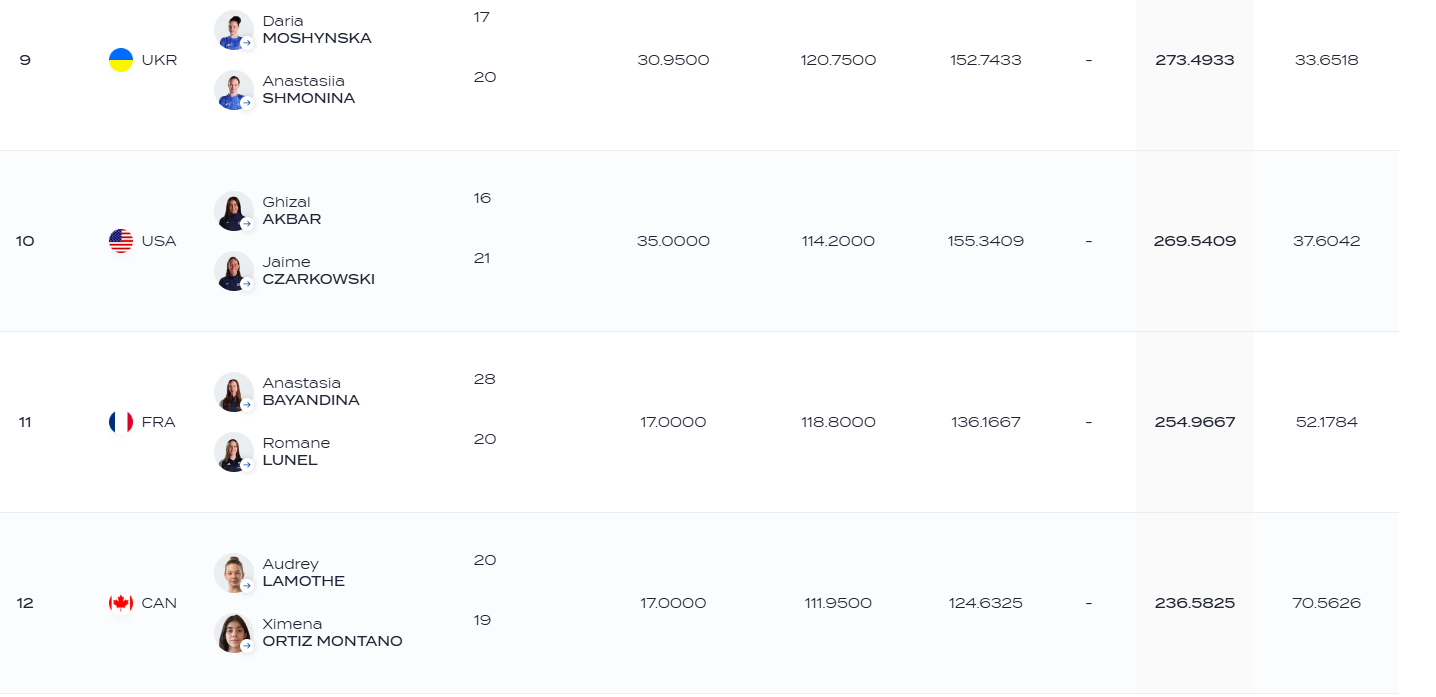Click the Ukraine flag icon

pos(121,60)
